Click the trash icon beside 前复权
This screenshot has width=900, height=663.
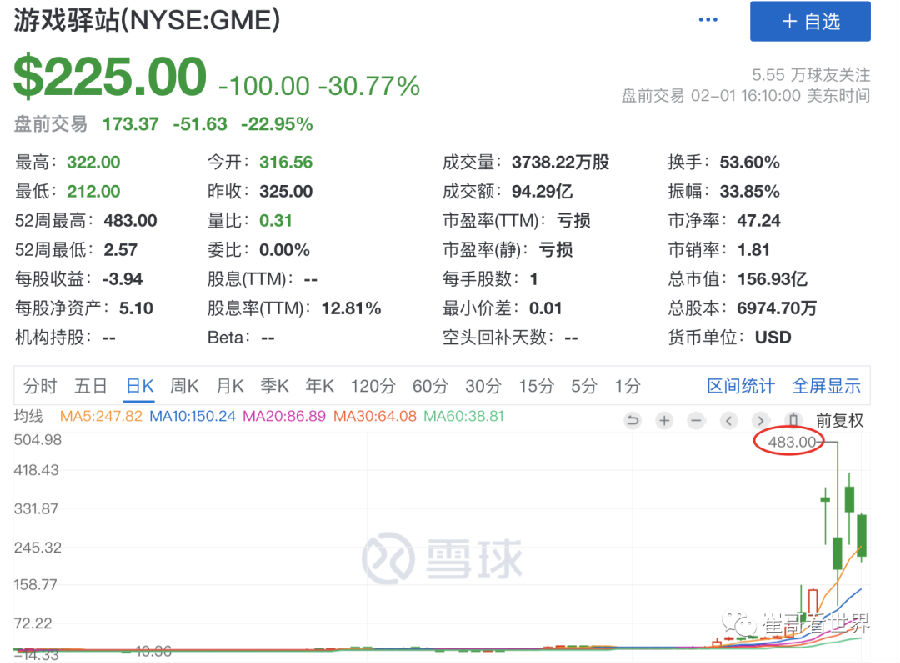click(793, 421)
